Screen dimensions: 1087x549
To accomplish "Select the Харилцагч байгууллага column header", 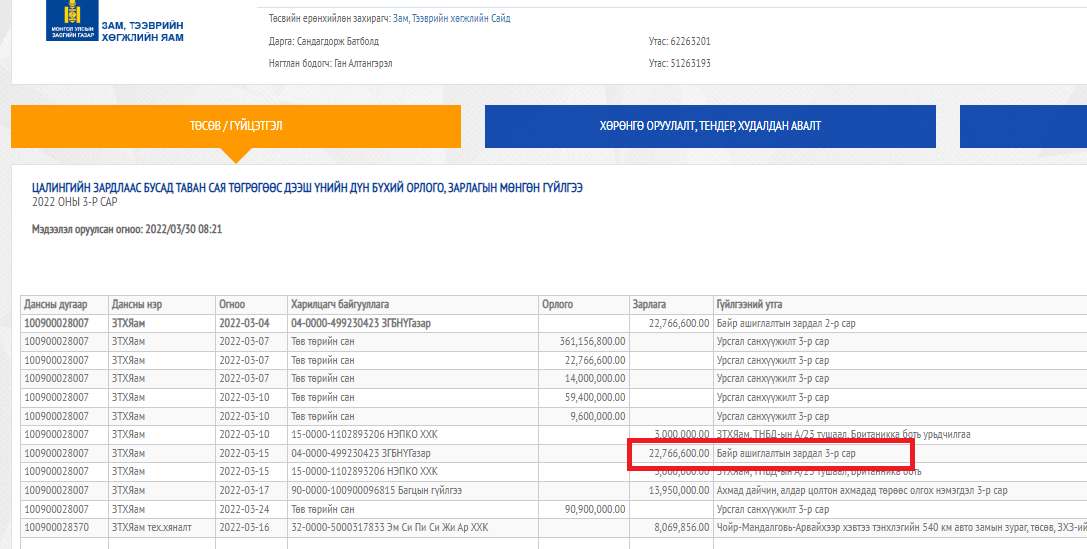I will pos(339,304).
